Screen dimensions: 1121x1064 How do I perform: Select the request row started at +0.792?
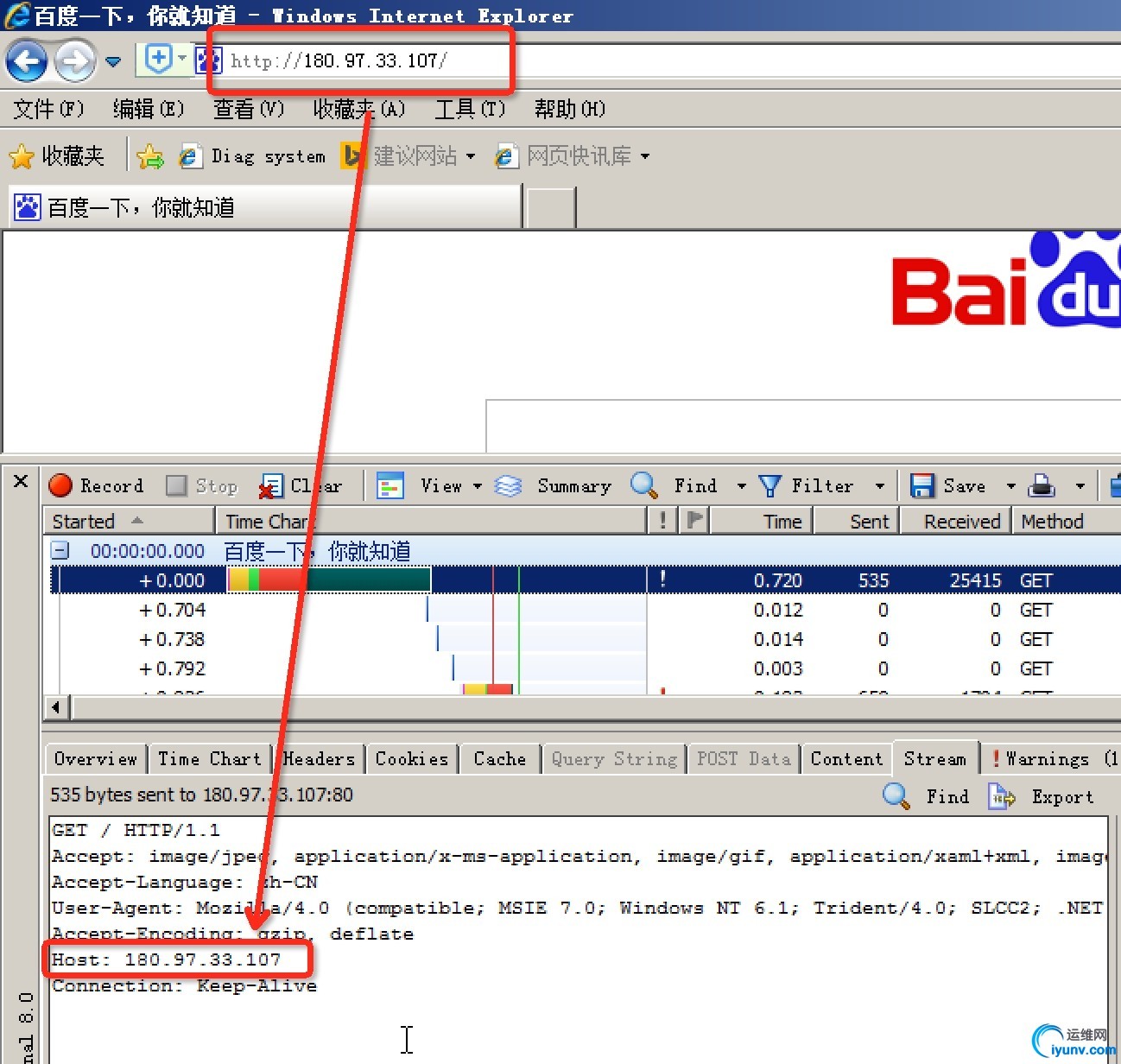pyautogui.click(x=586, y=668)
